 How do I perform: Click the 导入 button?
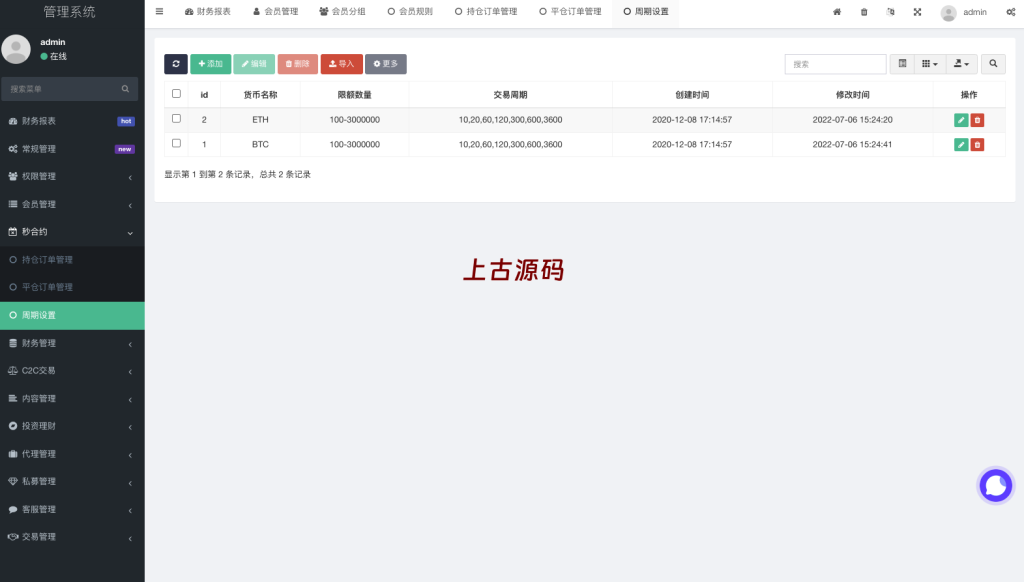(x=342, y=64)
